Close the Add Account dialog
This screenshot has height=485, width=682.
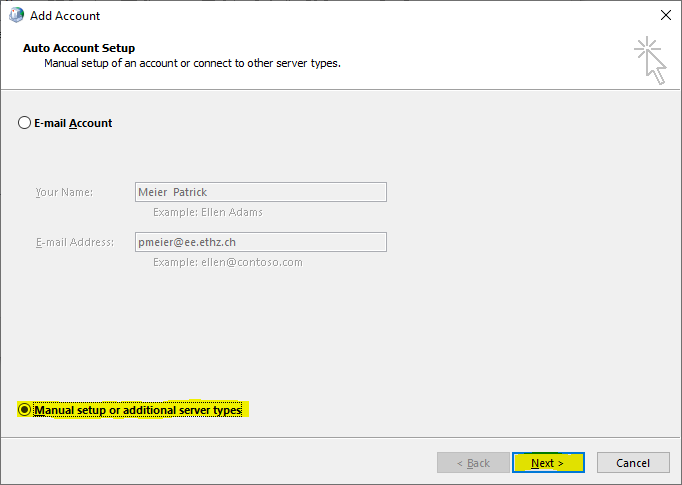tap(665, 15)
